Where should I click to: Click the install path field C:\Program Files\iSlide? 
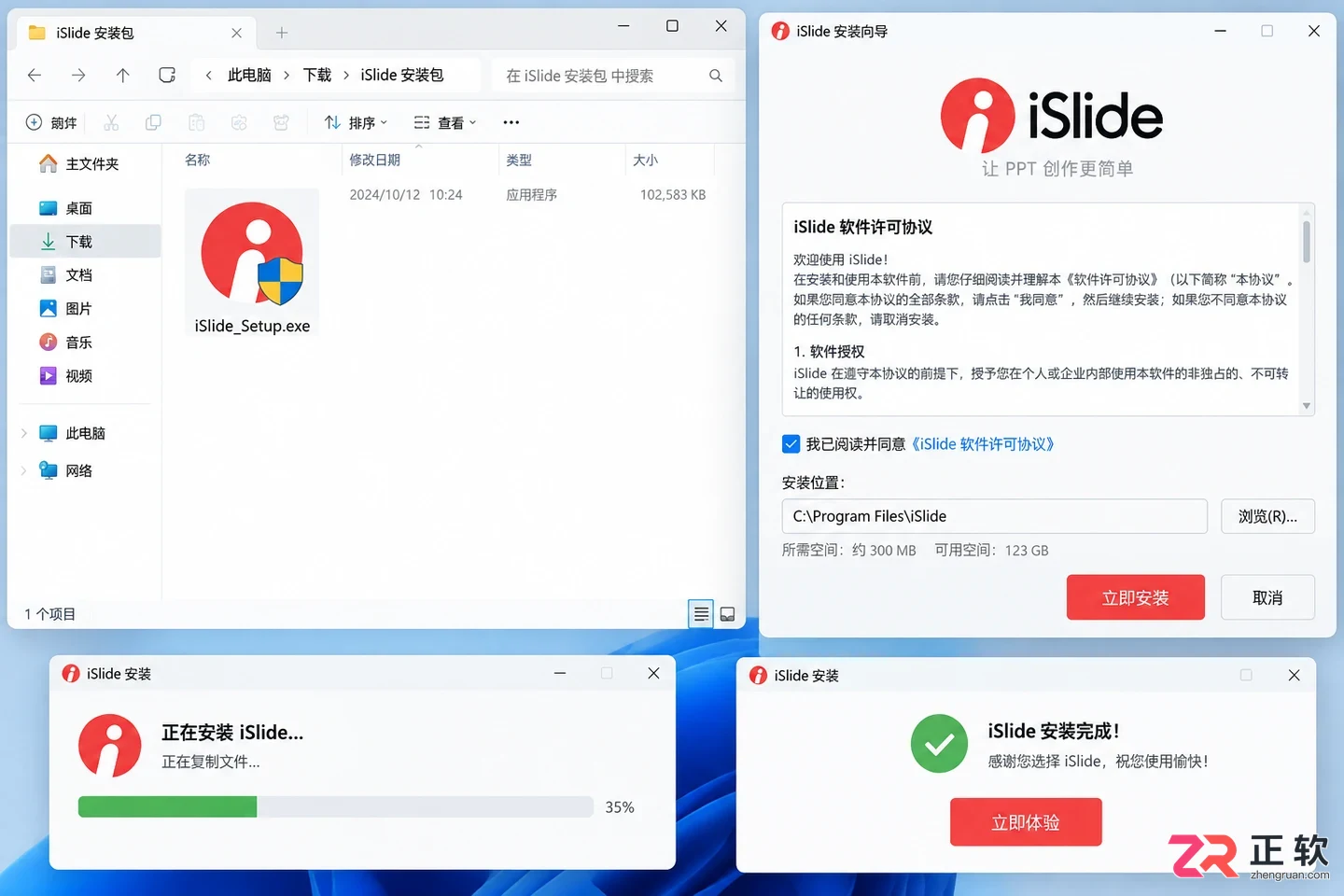click(x=995, y=516)
